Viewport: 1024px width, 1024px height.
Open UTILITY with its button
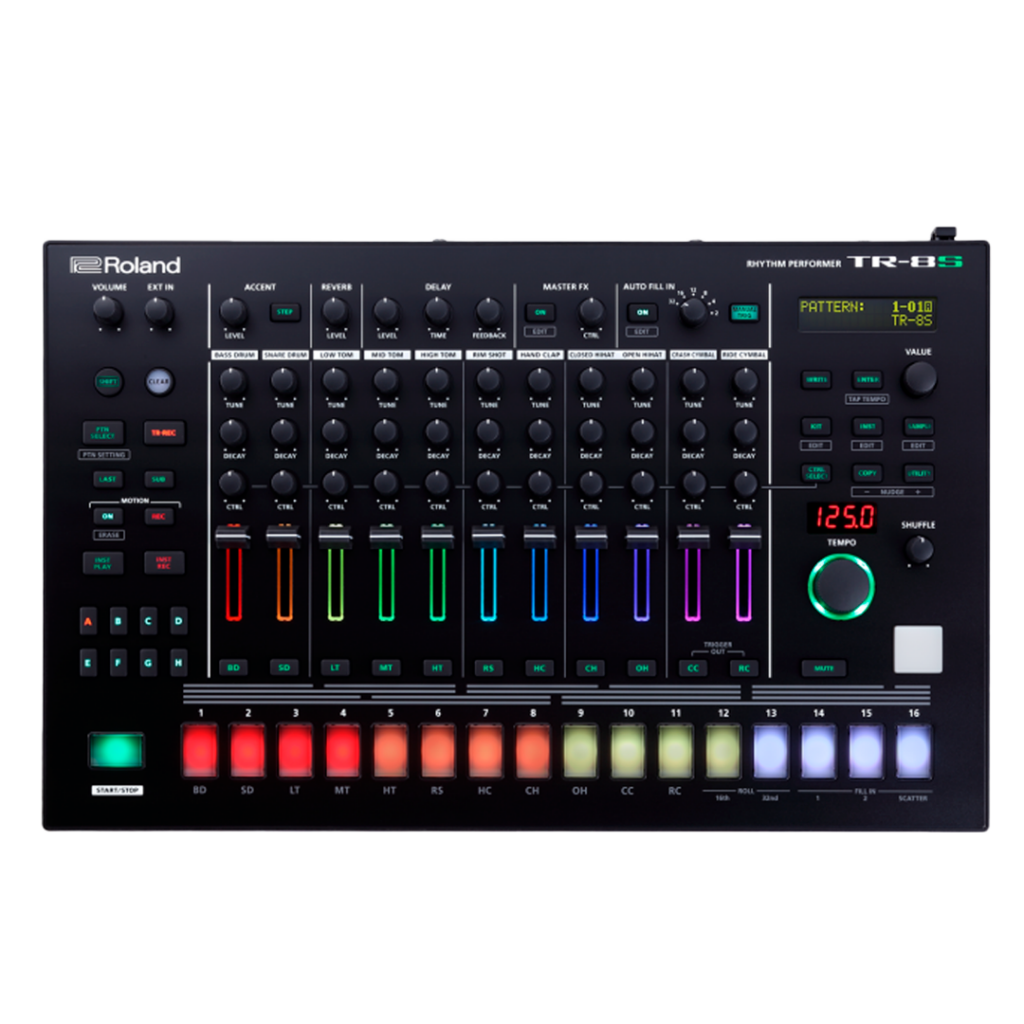point(918,473)
